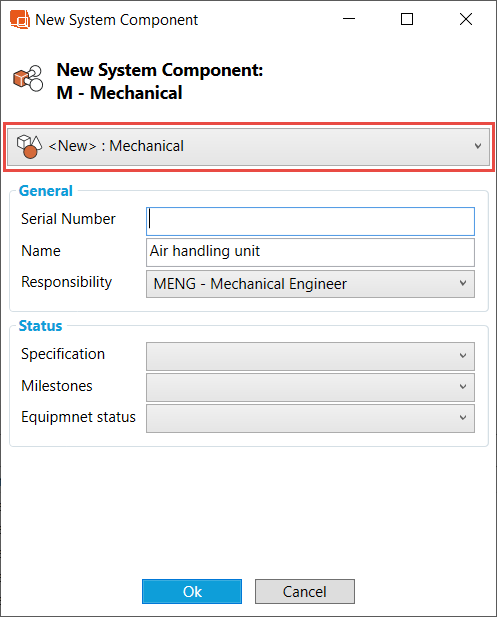497x617 pixels.
Task: Focus the Serial Number input field
Action: [x=310, y=222]
